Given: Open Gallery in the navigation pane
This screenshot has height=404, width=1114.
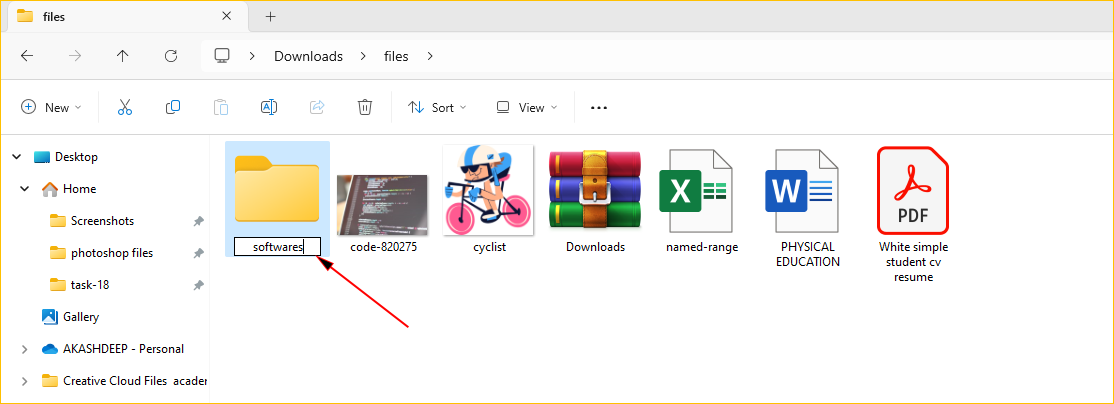Looking at the screenshot, I should [x=80, y=317].
